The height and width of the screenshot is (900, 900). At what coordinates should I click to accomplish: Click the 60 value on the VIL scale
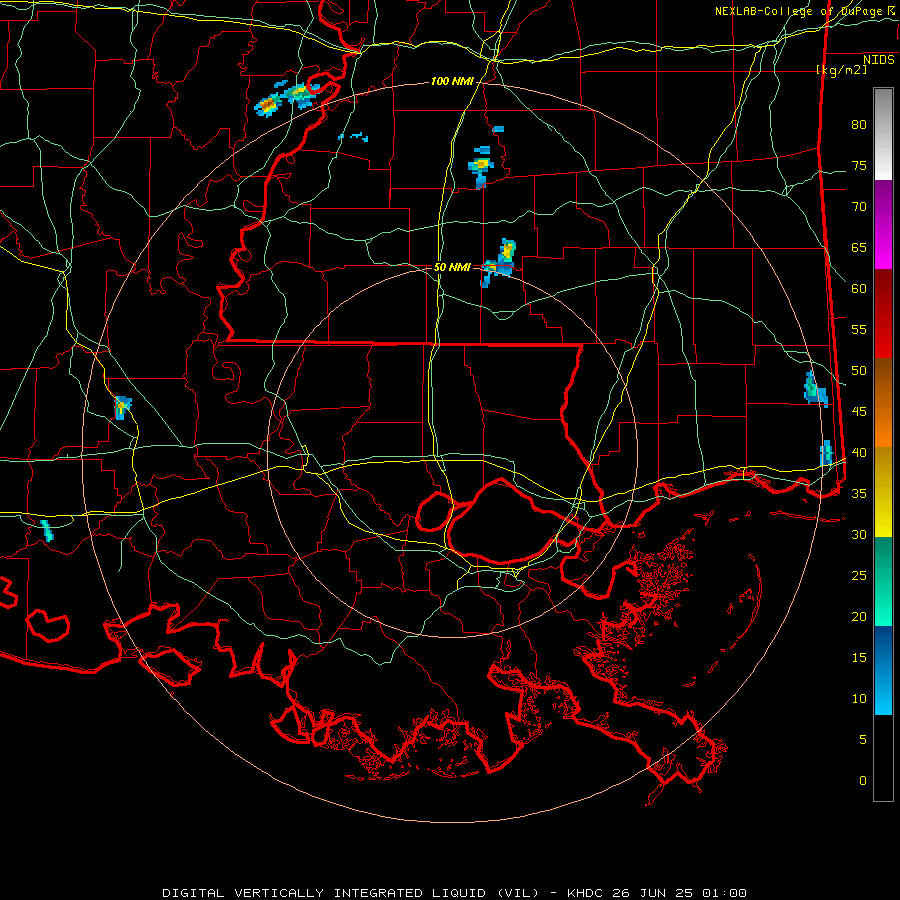(x=859, y=289)
